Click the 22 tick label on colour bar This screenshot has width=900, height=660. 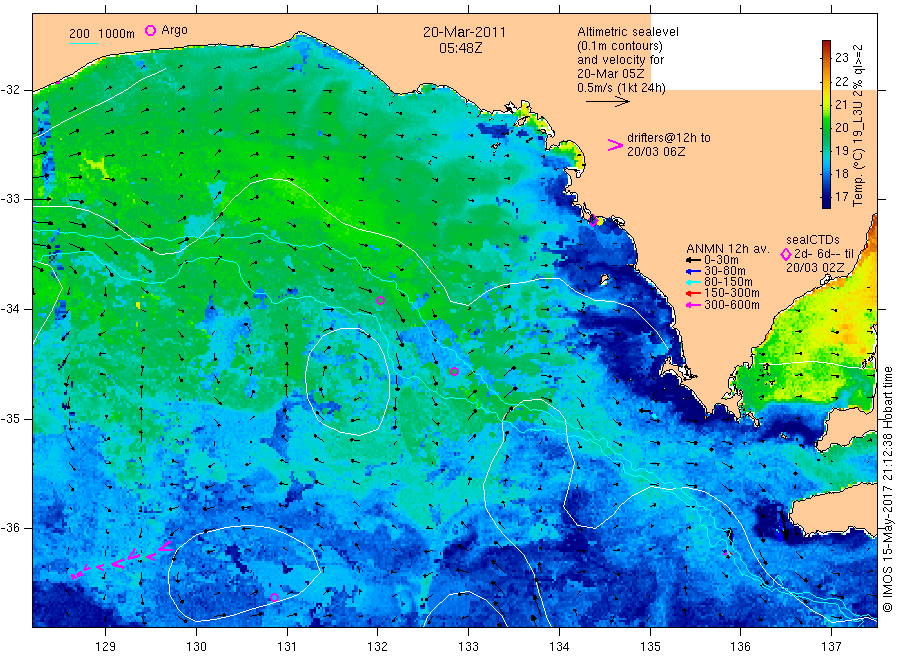(x=841, y=81)
